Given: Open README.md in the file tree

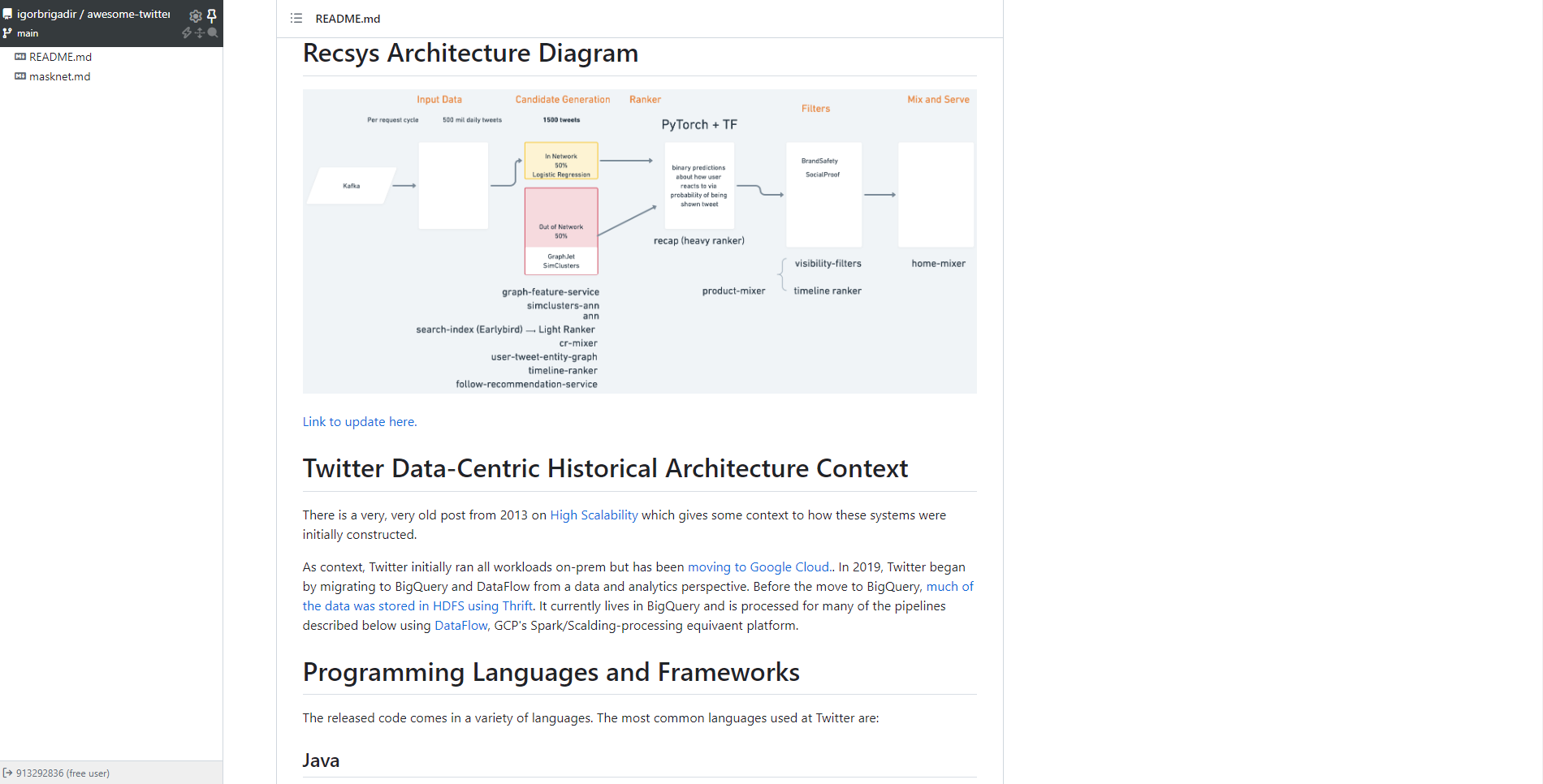Looking at the screenshot, I should [x=61, y=57].
